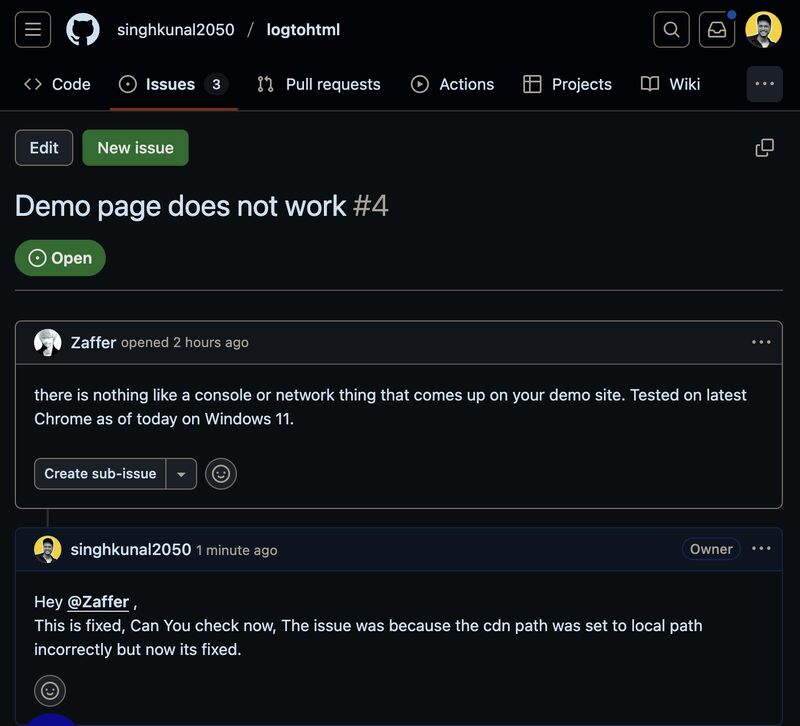The width and height of the screenshot is (800, 726).
Task: Click the Owner badge on comment
Action: pos(711,549)
